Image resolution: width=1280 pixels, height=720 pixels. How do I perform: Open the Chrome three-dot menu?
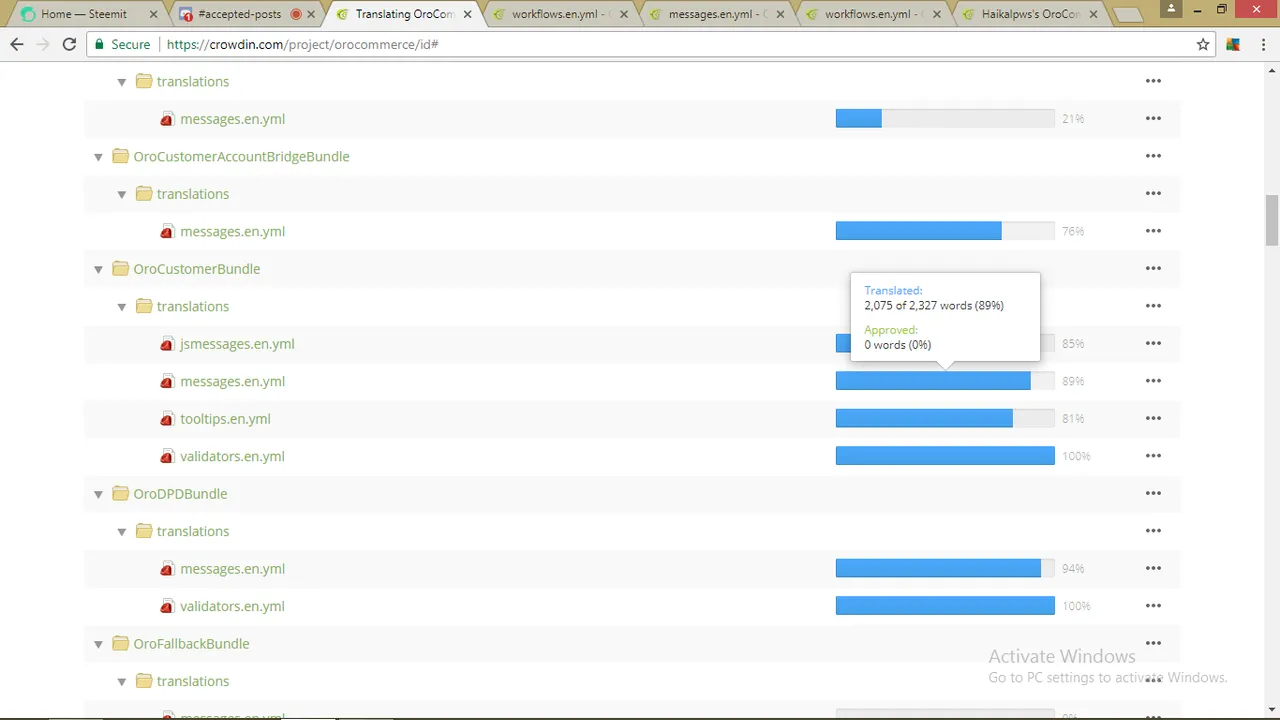pos(1262,44)
